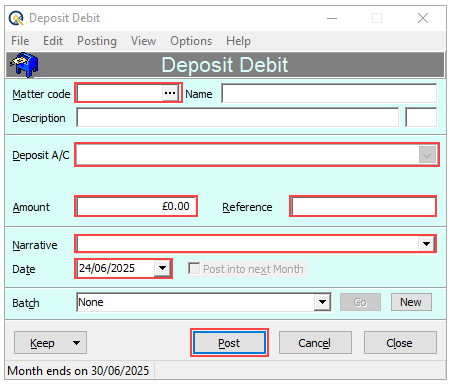Expand the Keep button dropdown arrow
Viewport: 451px width, 384px height.
[x=76, y=343]
